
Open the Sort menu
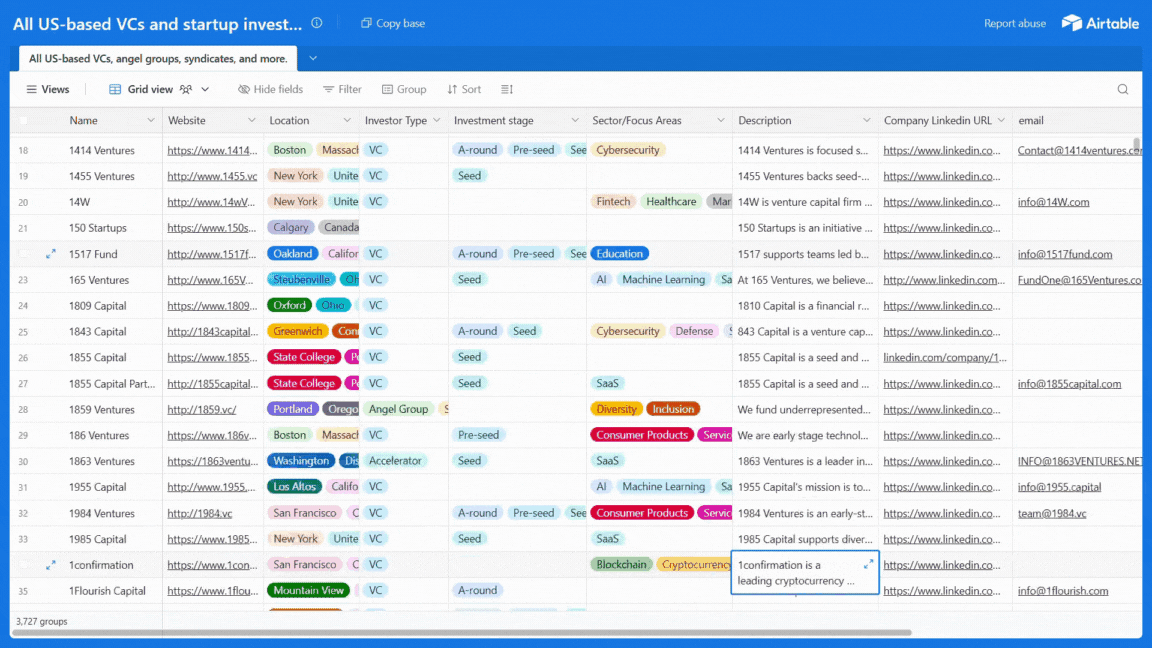click(x=464, y=89)
